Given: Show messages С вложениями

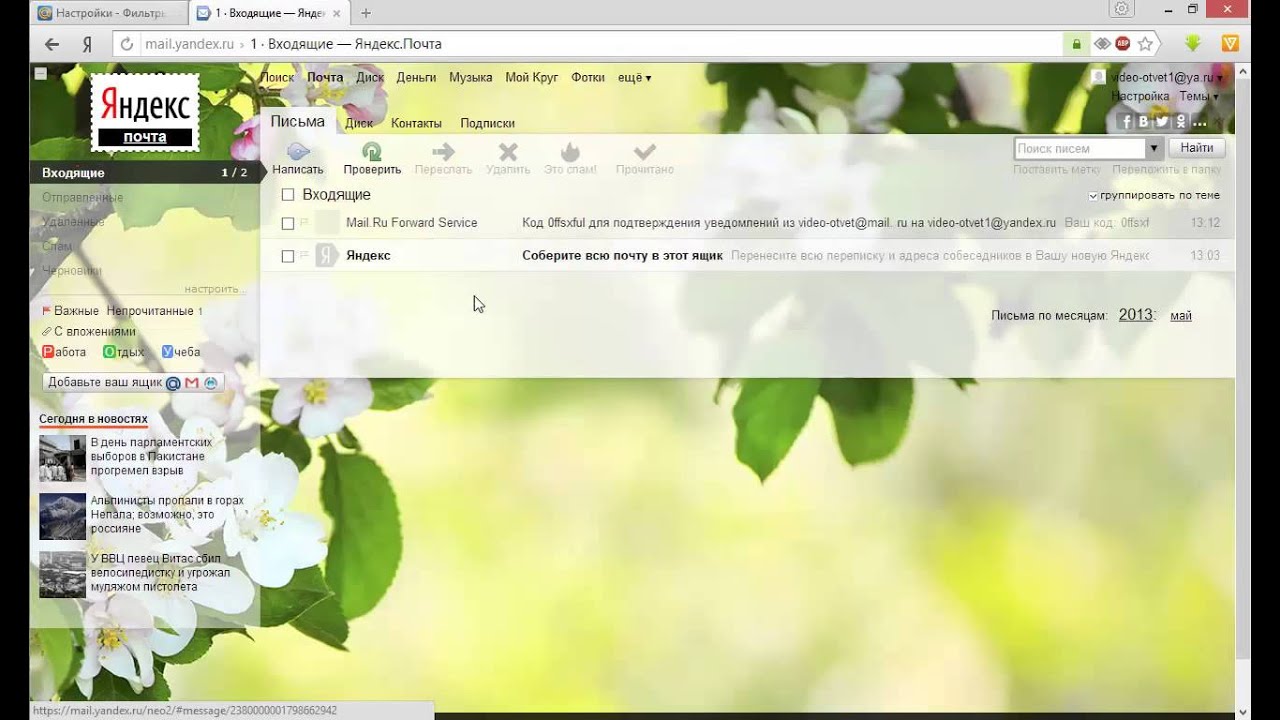Looking at the screenshot, I should 88,331.
